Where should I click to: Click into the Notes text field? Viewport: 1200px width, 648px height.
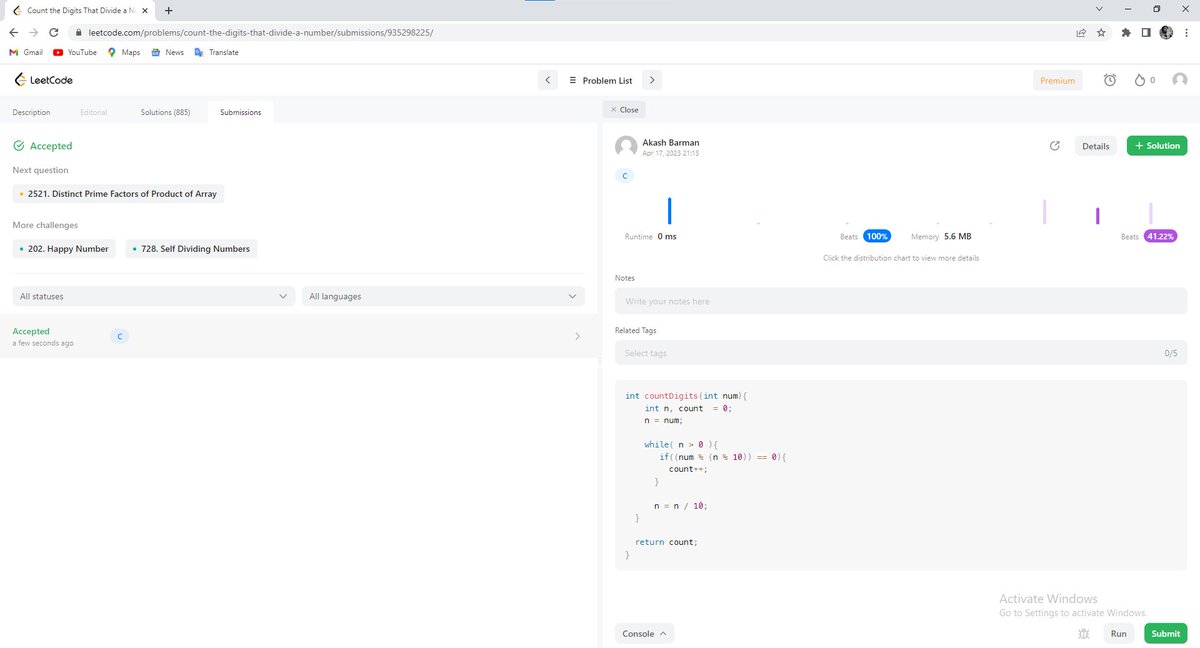900,301
